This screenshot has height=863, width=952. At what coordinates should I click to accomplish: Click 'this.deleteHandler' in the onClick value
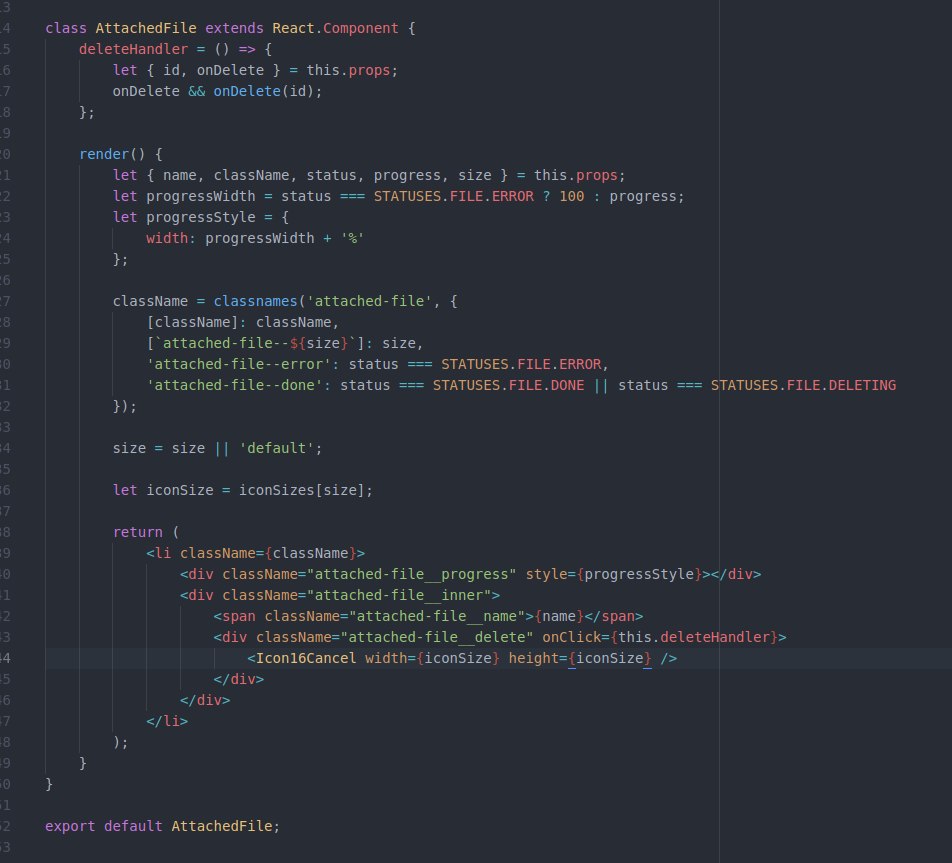[693, 637]
